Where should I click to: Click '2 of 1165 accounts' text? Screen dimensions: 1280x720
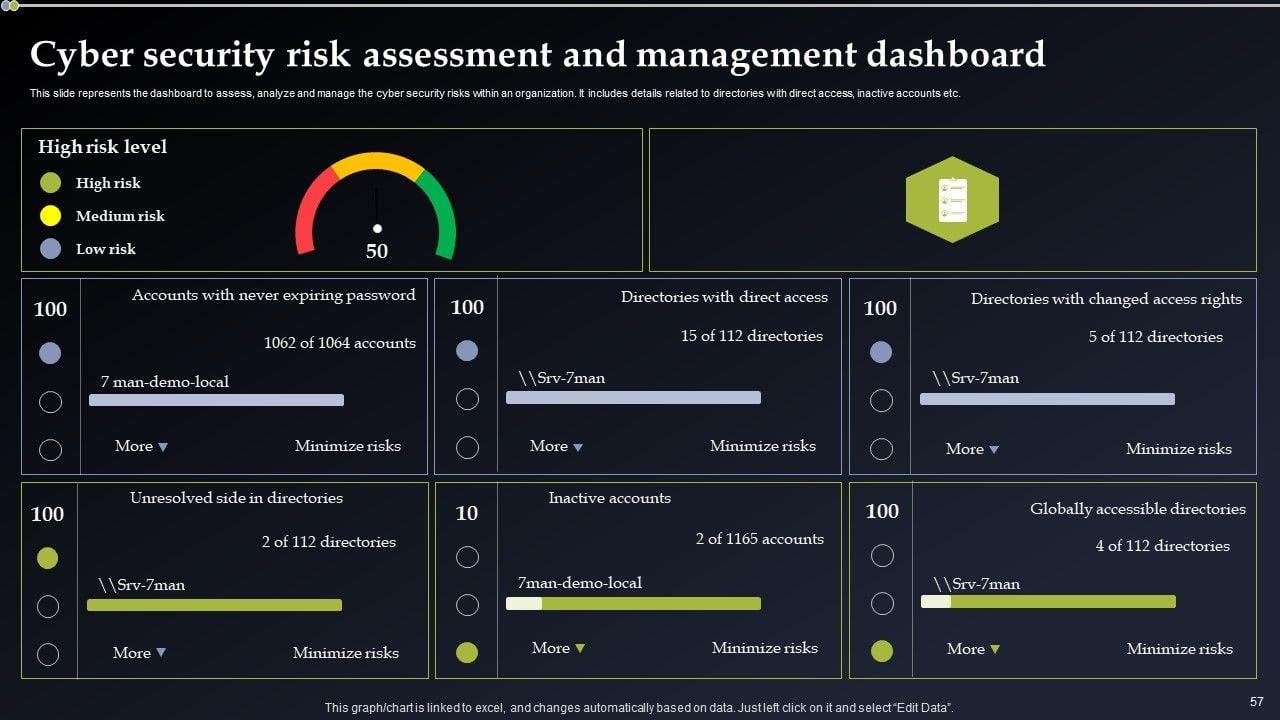point(760,539)
